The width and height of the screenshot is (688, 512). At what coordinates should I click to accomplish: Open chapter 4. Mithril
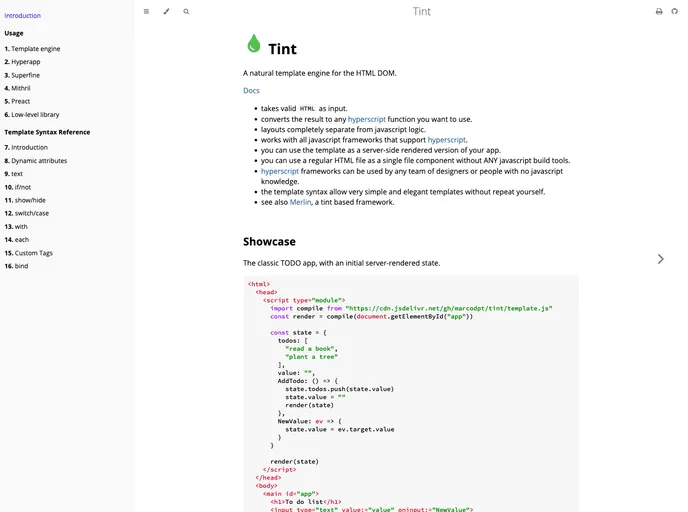coord(18,88)
